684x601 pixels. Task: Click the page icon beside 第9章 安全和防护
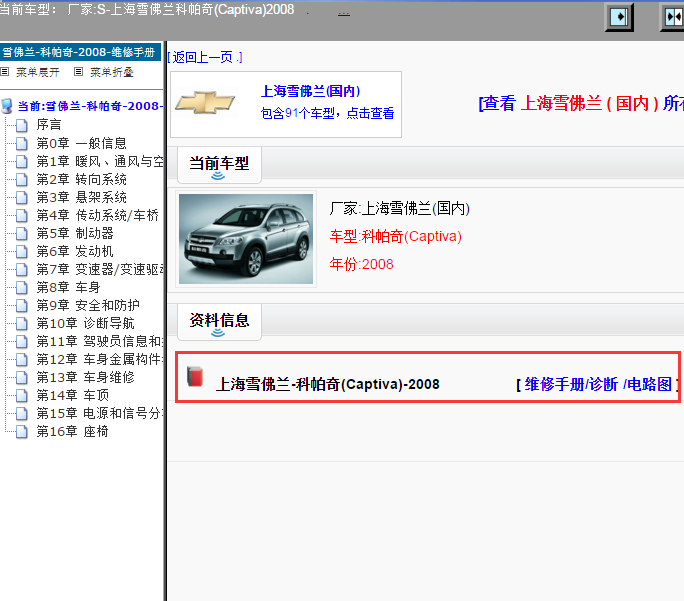pyautogui.click(x=22, y=306)
